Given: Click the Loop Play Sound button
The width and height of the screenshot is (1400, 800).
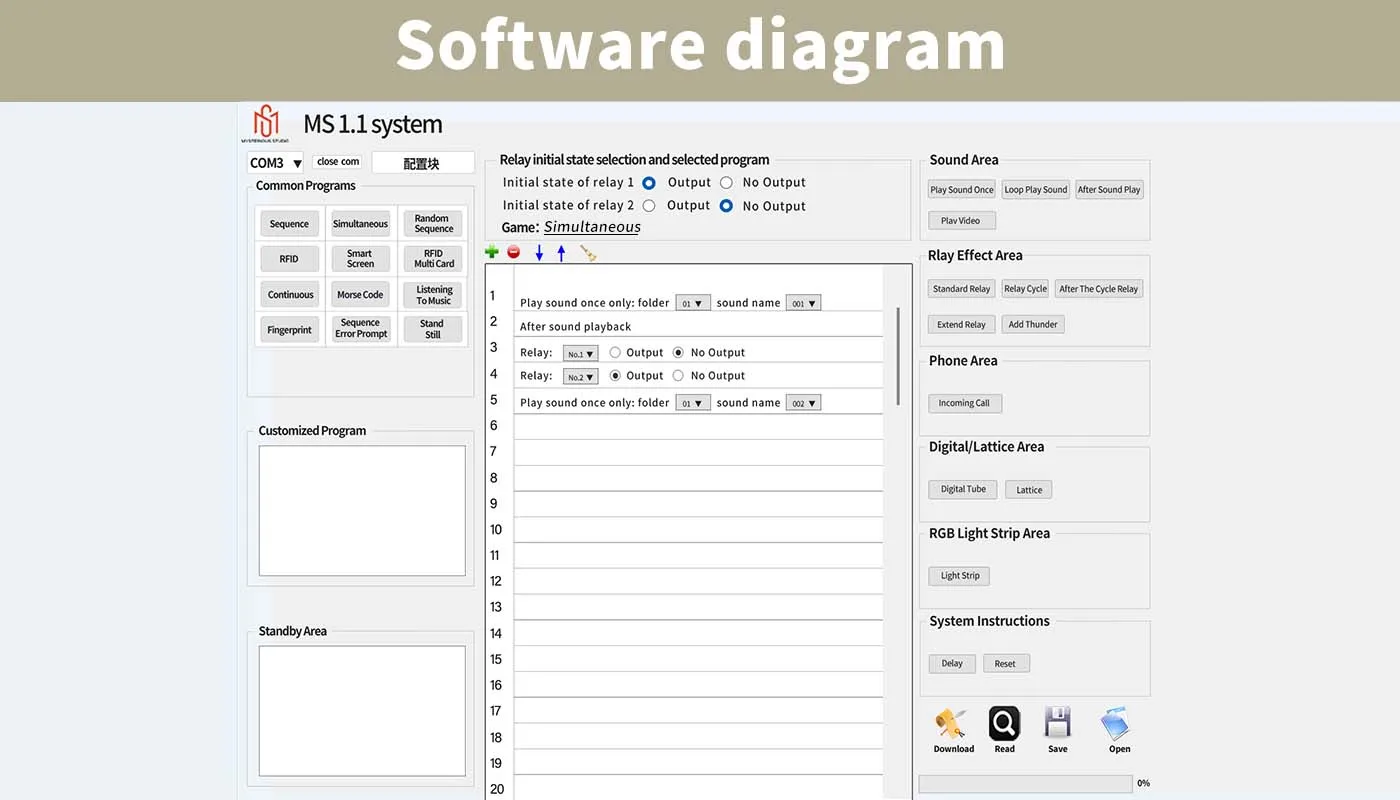Looking at the screenshot, I should tap(1036, 189).
